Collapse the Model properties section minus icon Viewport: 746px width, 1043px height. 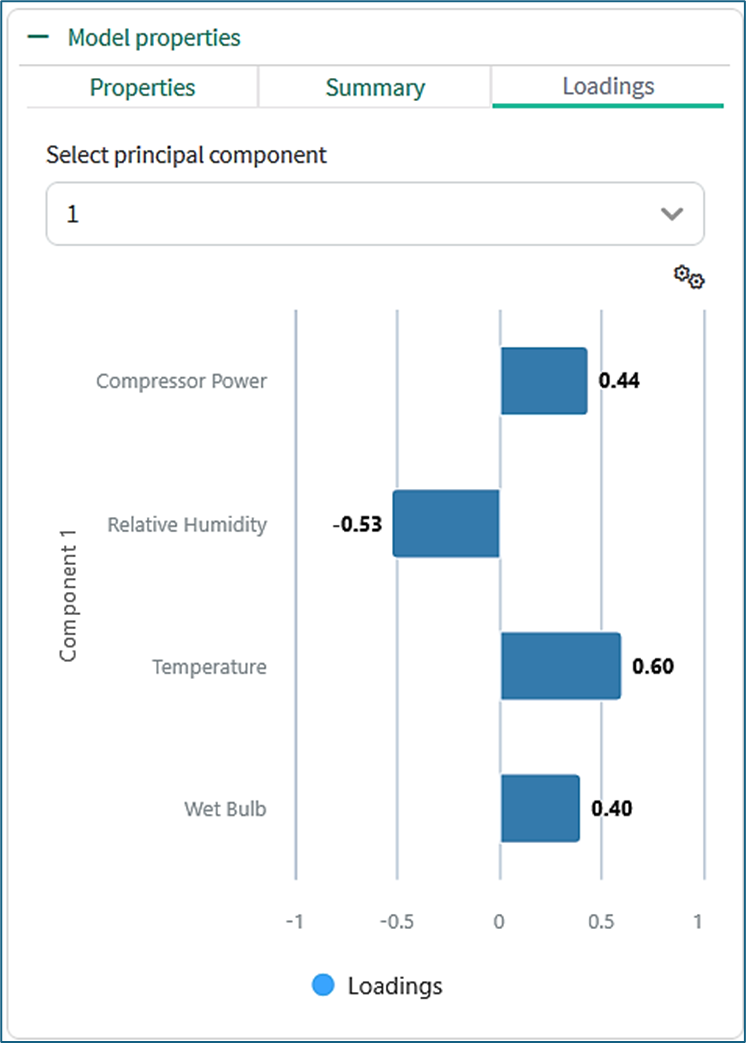point(39,38)
